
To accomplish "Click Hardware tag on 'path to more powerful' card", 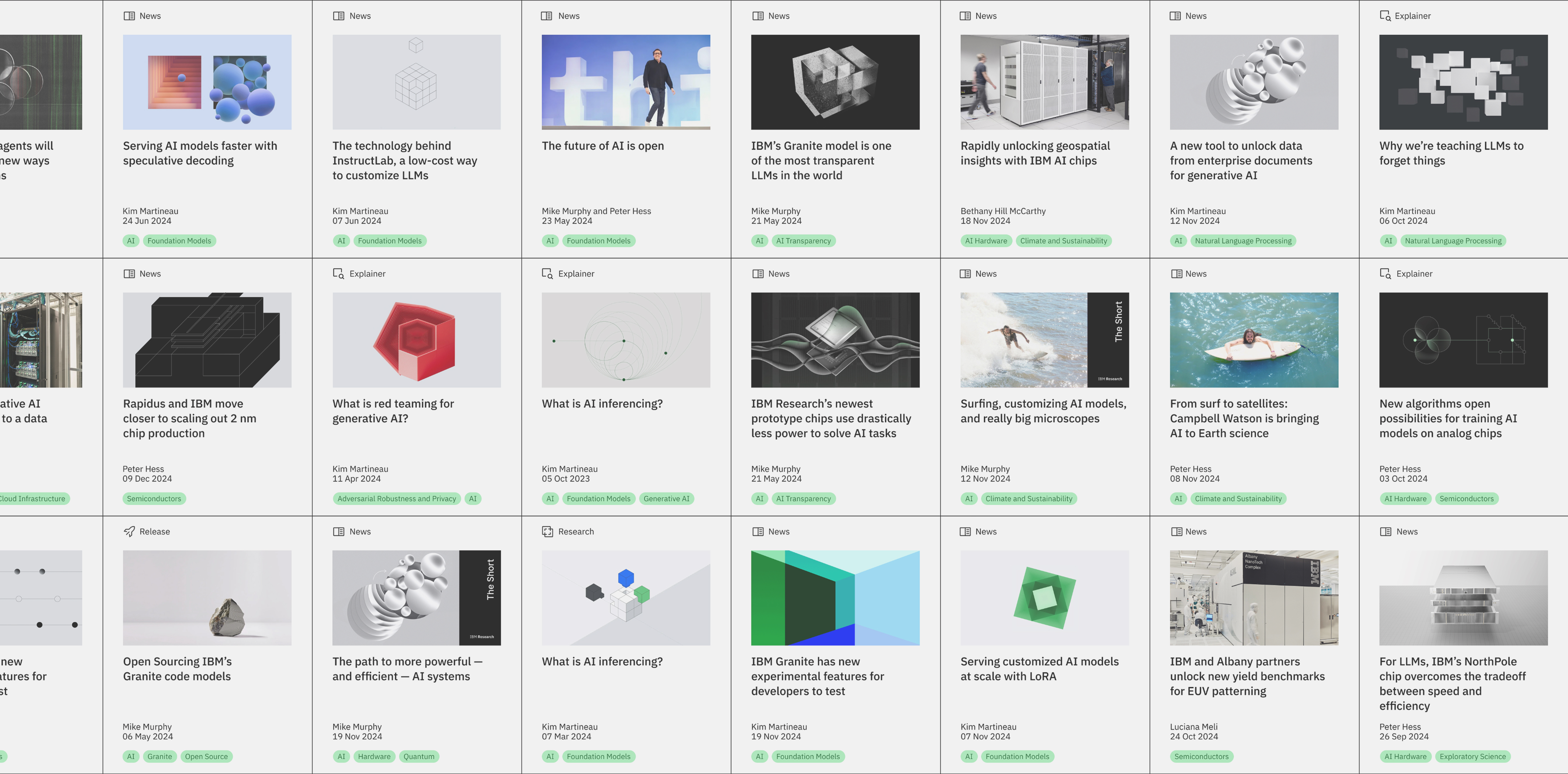I will point(374,756).
